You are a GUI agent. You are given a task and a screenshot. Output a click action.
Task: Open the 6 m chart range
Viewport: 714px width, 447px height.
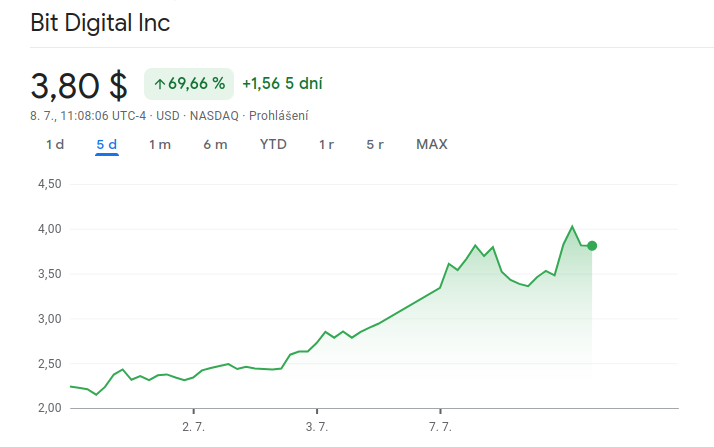pos(215,144)
